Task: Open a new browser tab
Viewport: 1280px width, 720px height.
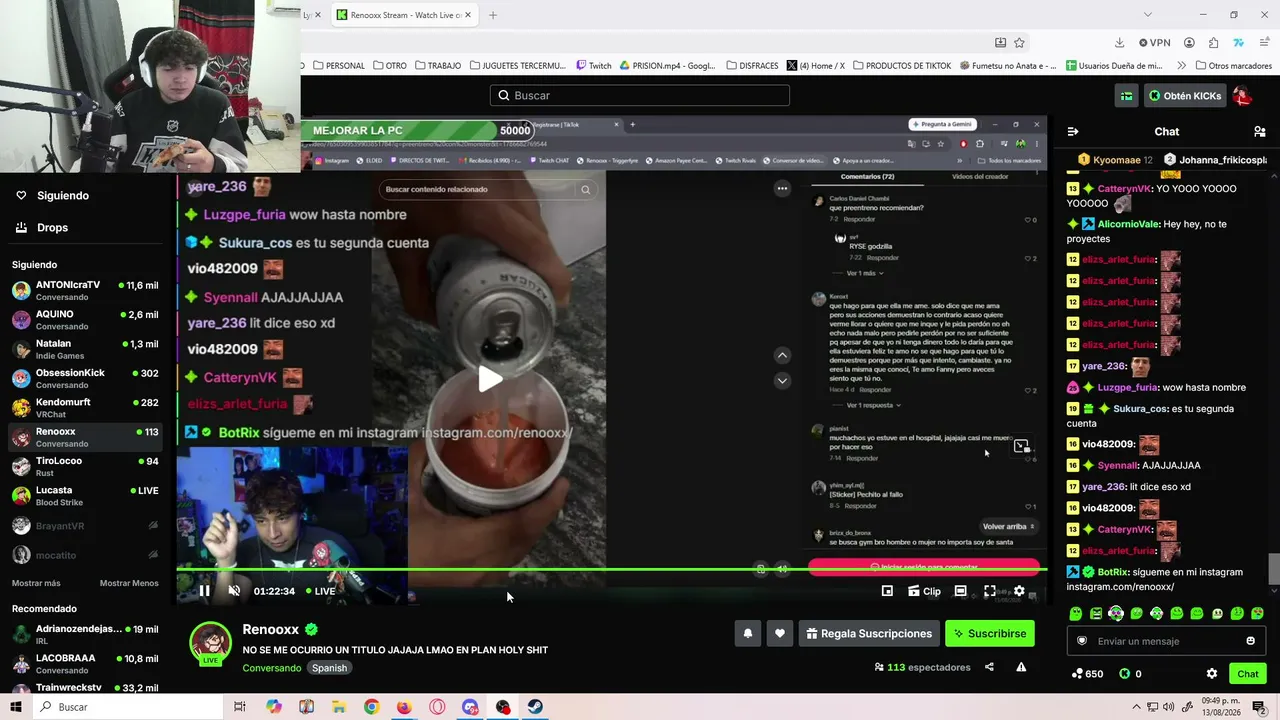Action: pos(492,15)
